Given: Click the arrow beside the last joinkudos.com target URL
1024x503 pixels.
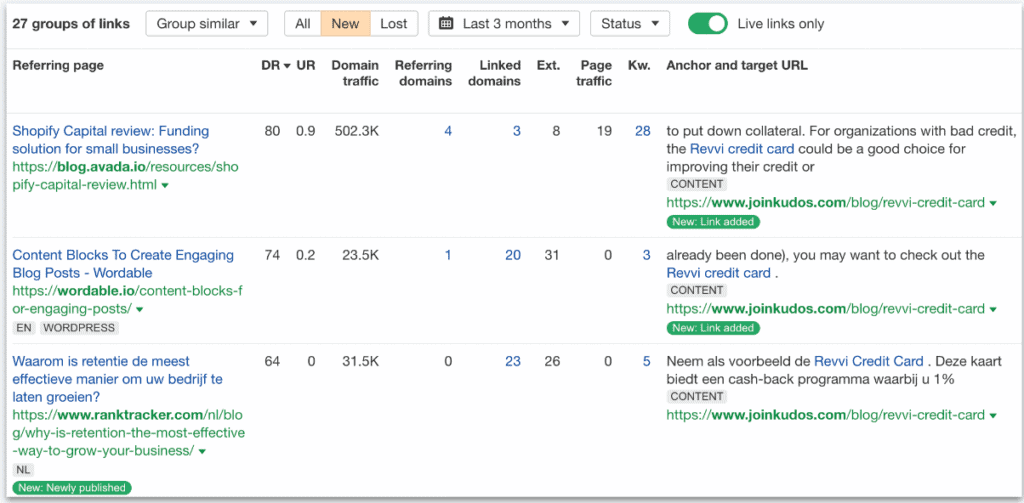Looking at the screenshot, I should [x=993, y=415].
